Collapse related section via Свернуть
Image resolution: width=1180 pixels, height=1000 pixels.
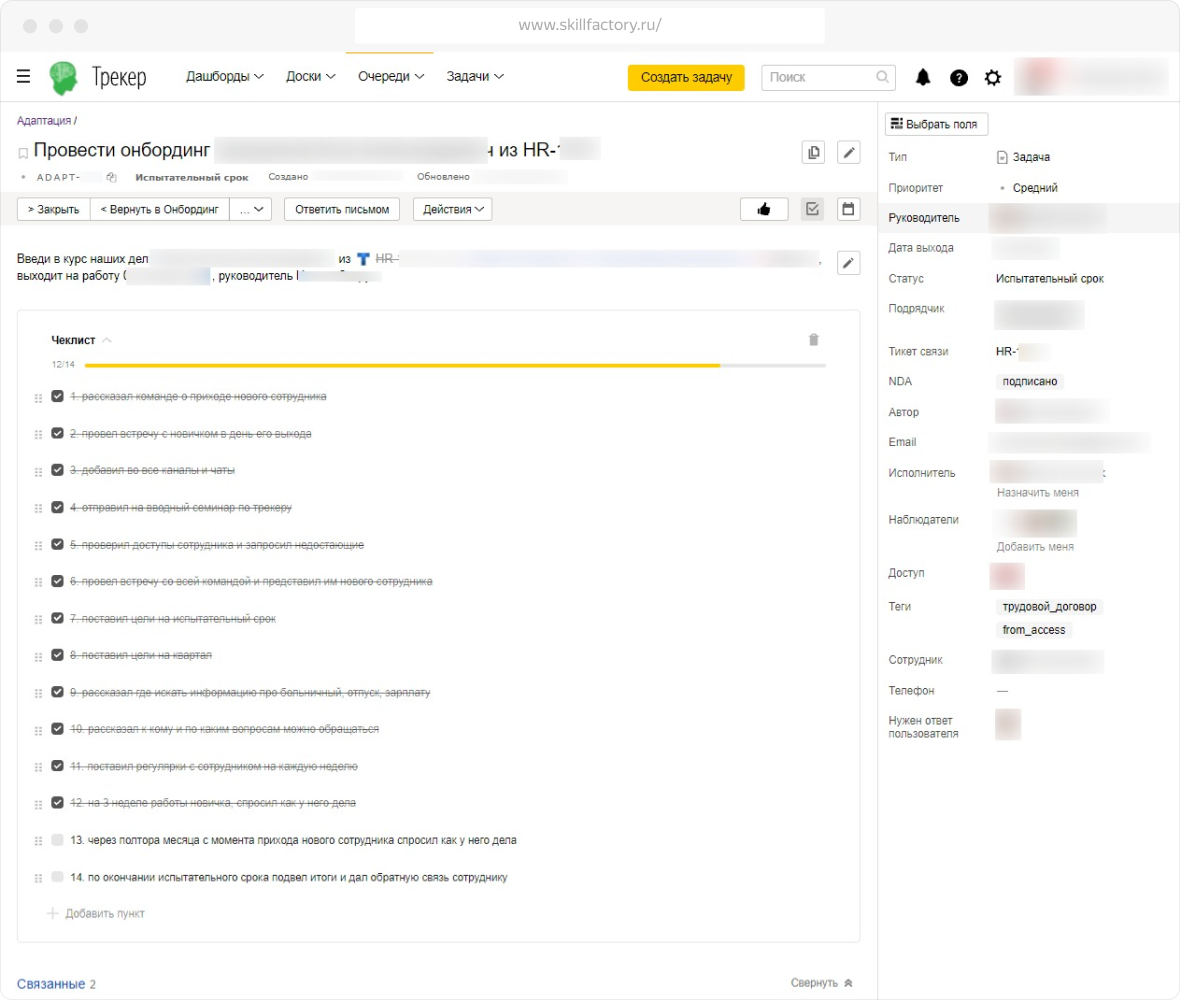point(821,983)
